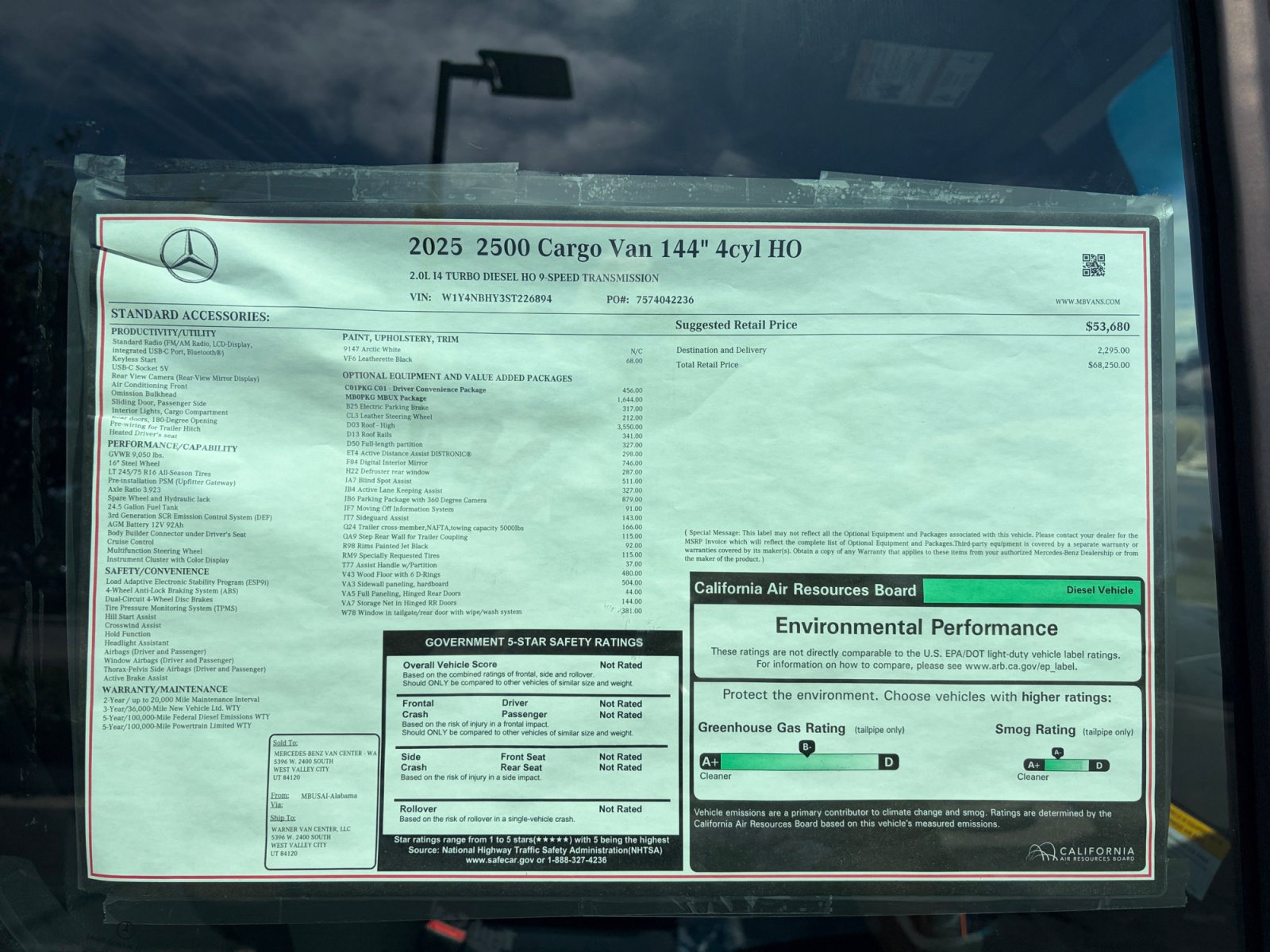Click the www.mbvans.com link
The height and width of the screenshot is (952, 1270).
point(1087,301)
